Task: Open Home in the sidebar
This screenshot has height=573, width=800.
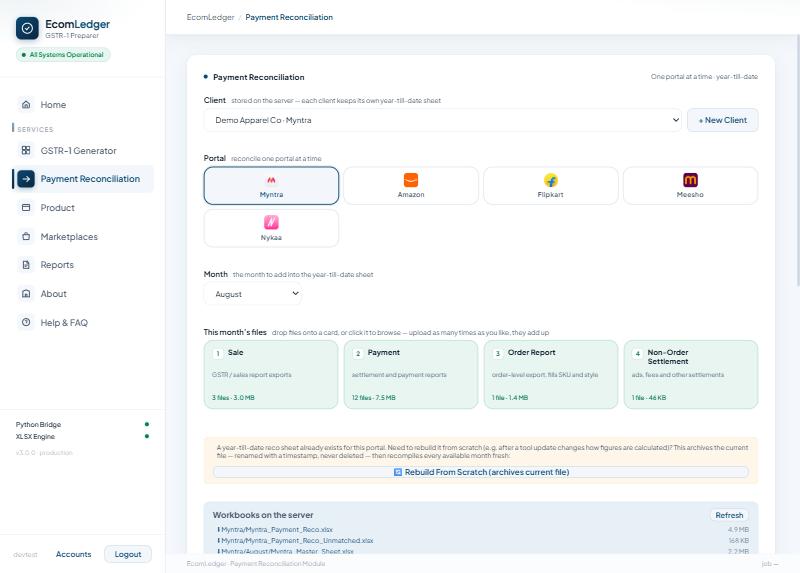Action: tap(83, 105)
